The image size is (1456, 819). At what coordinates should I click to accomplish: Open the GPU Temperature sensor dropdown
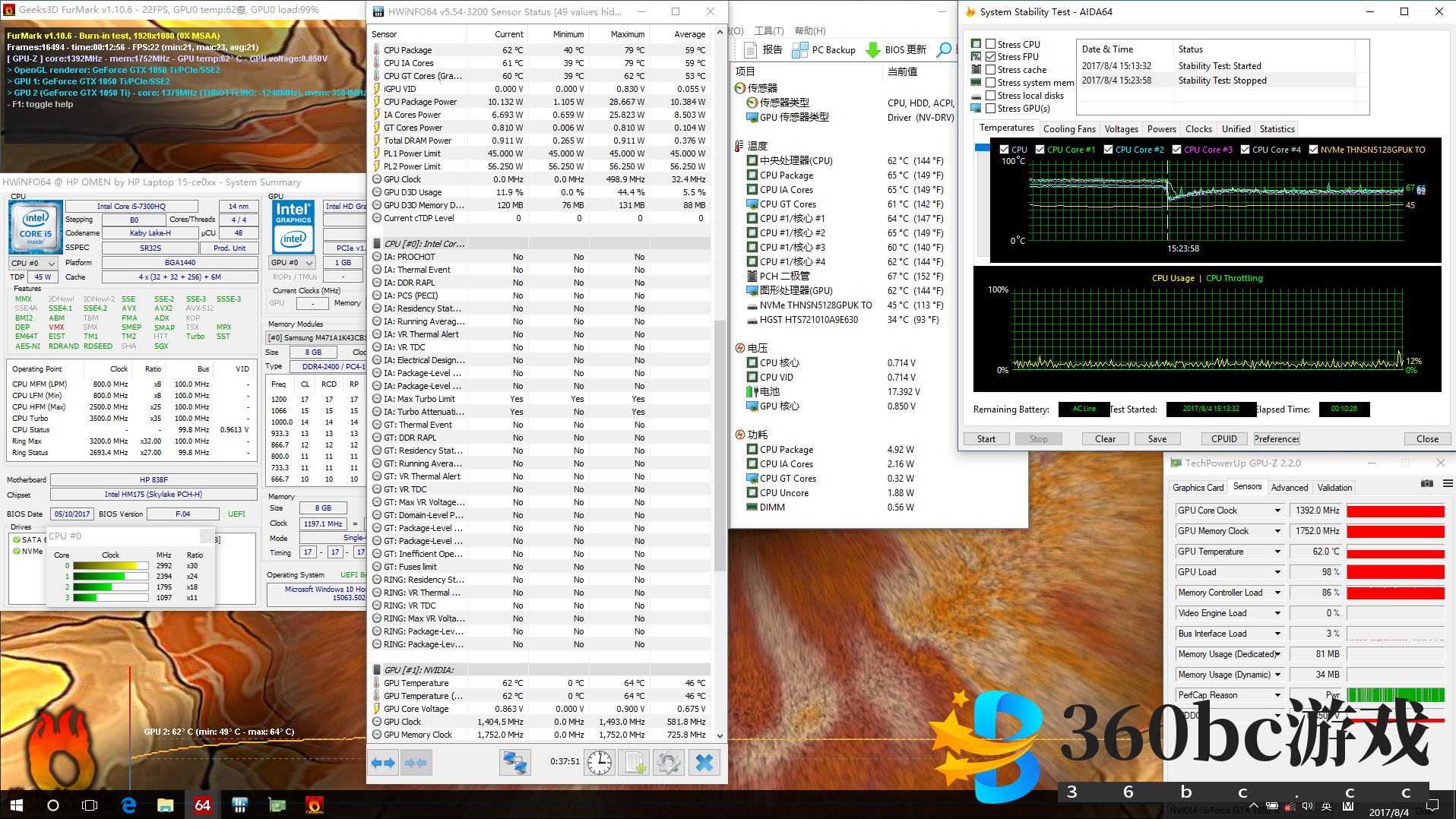click(x=1277, y=552)
